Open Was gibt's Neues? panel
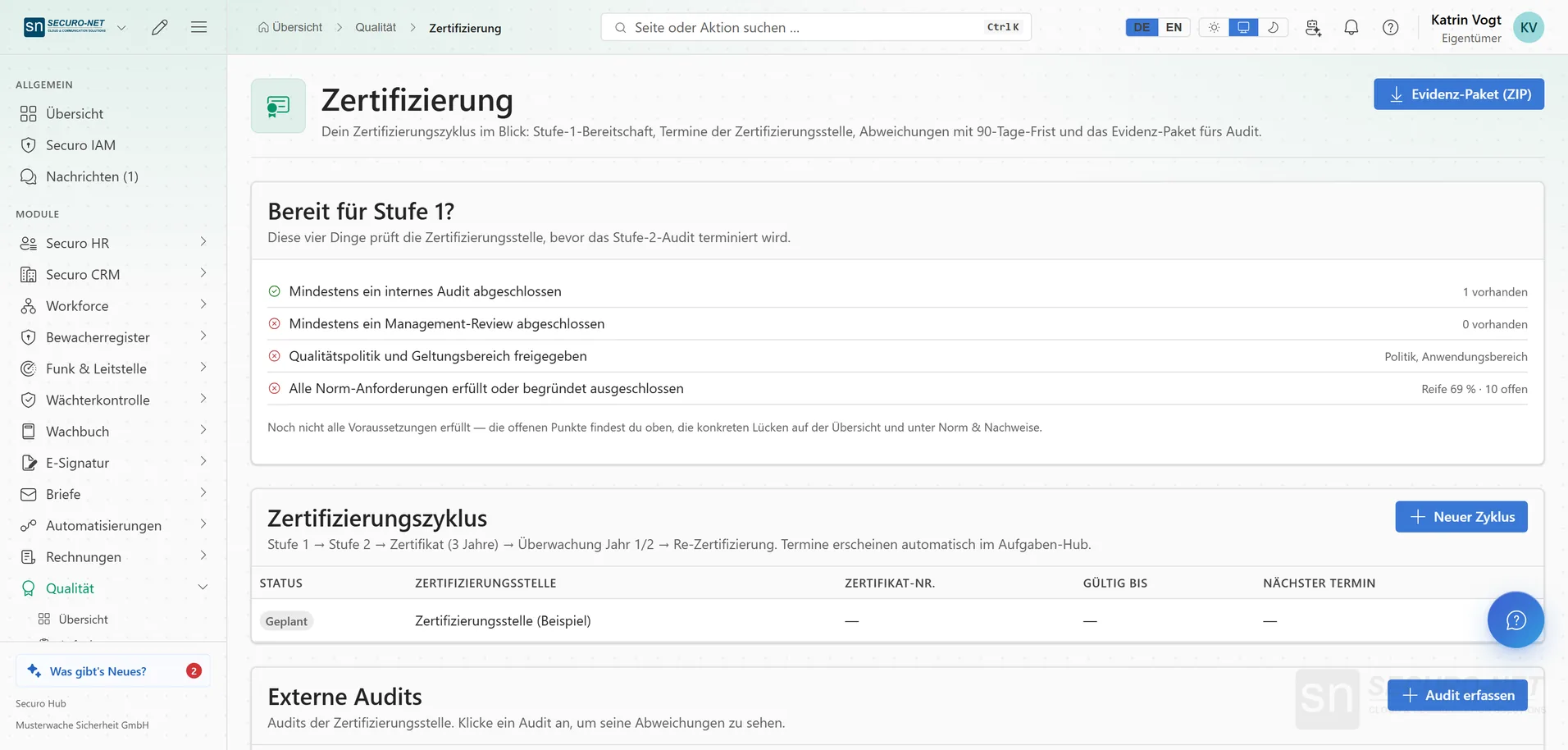 click(113, 670)
